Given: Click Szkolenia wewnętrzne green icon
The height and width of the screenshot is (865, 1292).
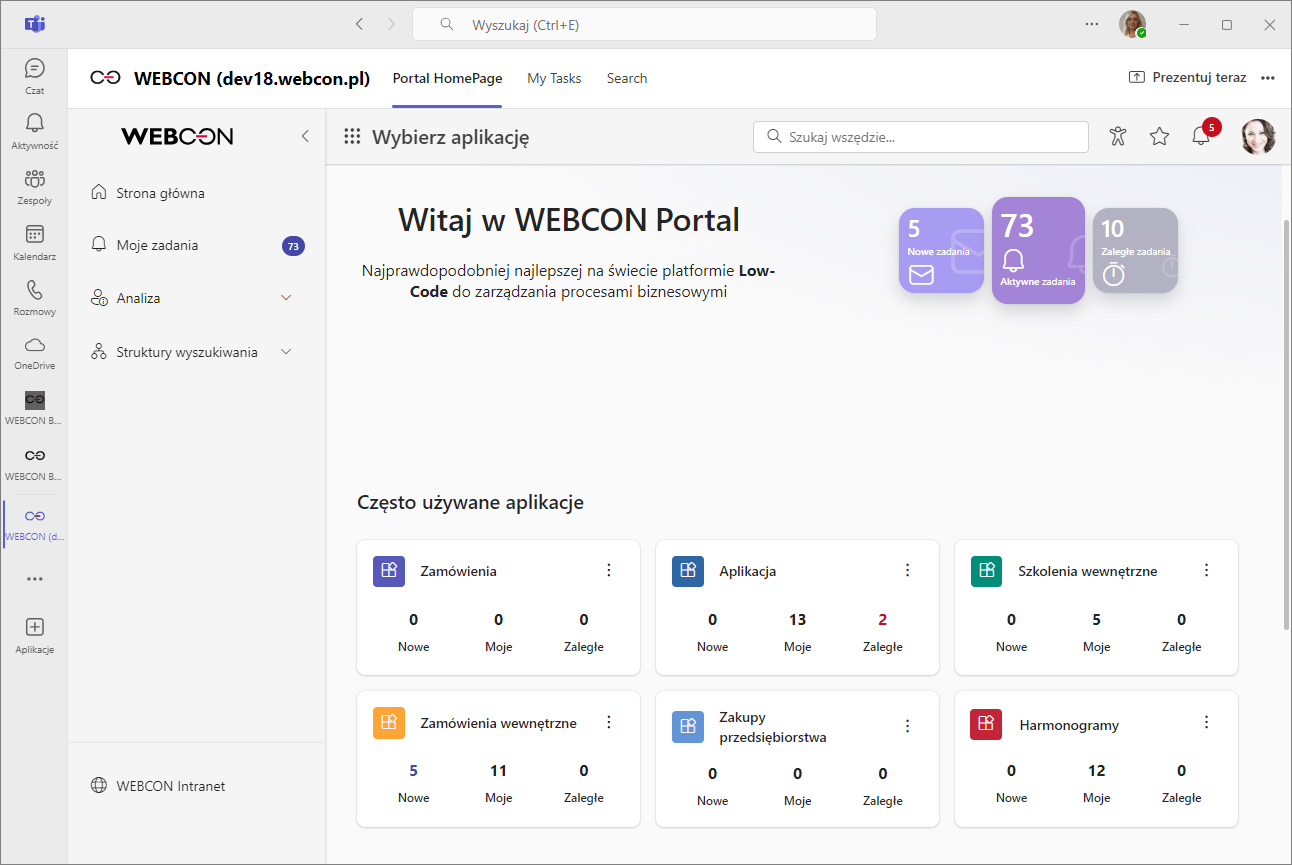Looking at the screenshot, I should 987,571.
